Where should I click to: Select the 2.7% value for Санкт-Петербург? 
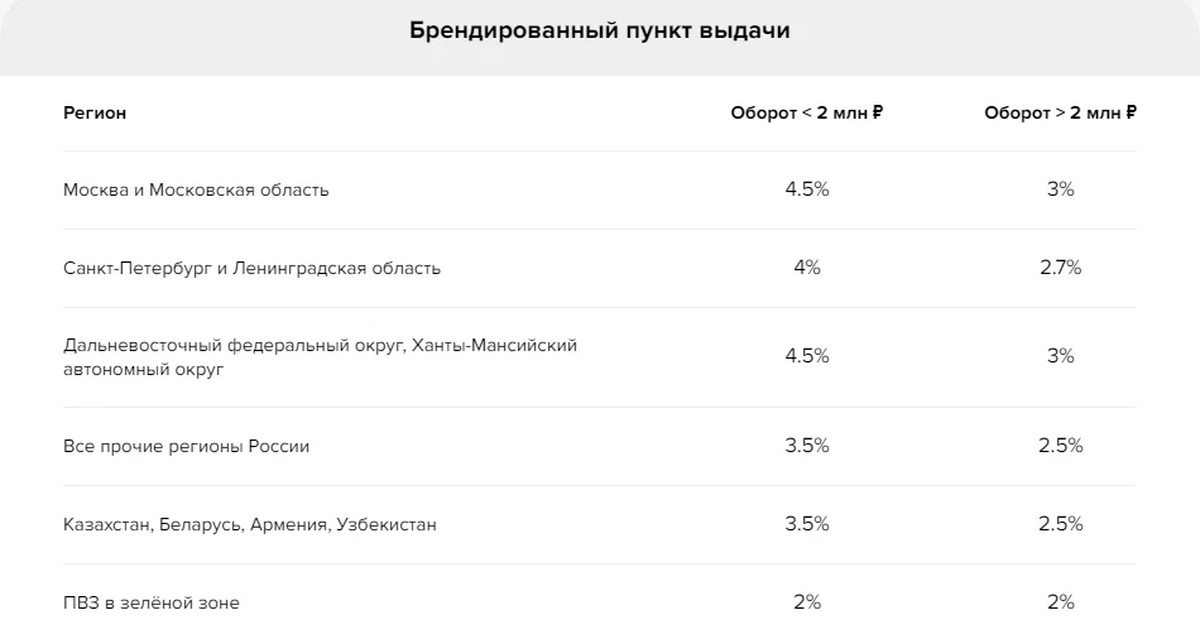click(x=1060, y=267)
